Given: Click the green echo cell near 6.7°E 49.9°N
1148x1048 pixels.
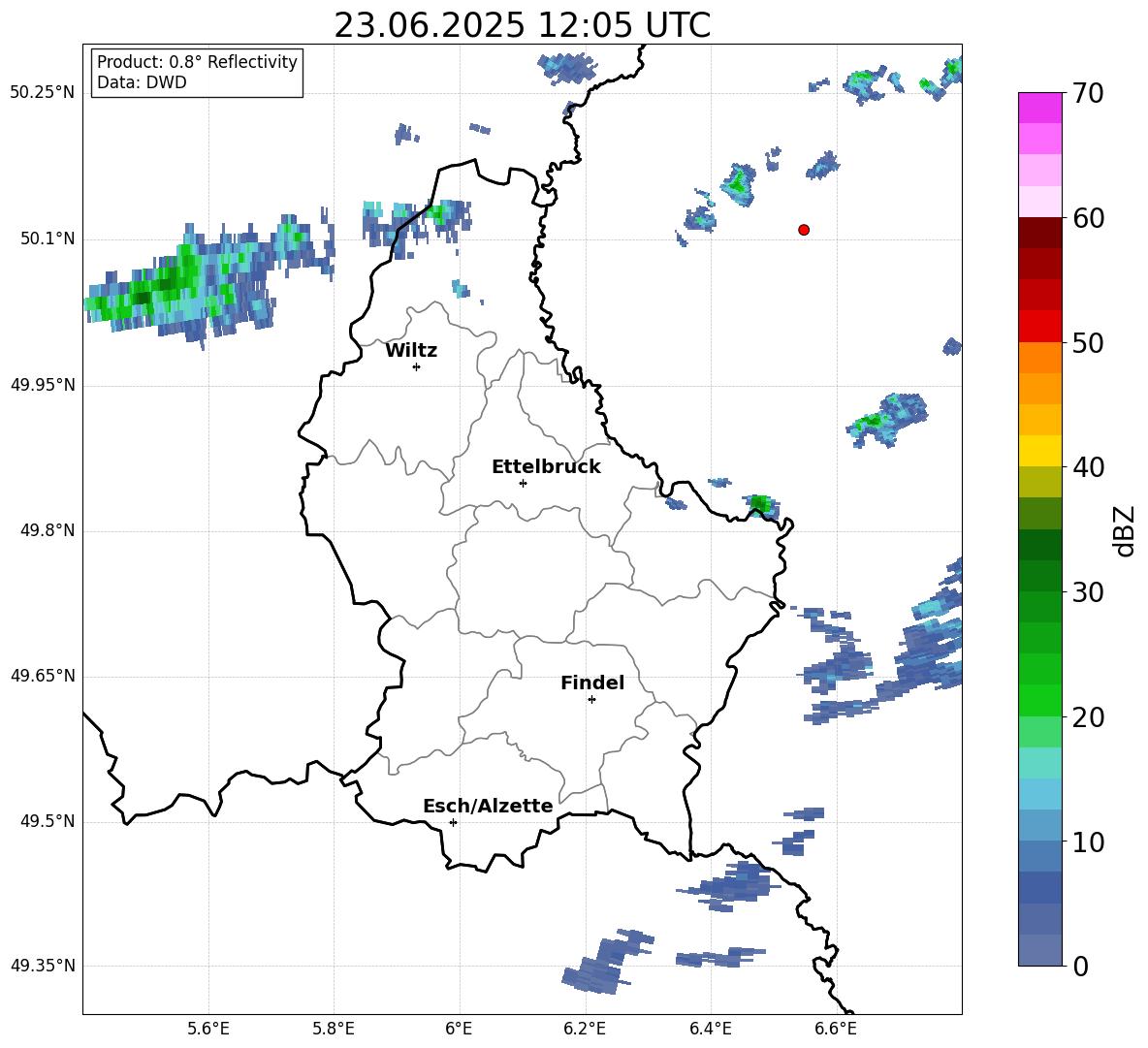Looking at the screenshot, I should point(886,420).
